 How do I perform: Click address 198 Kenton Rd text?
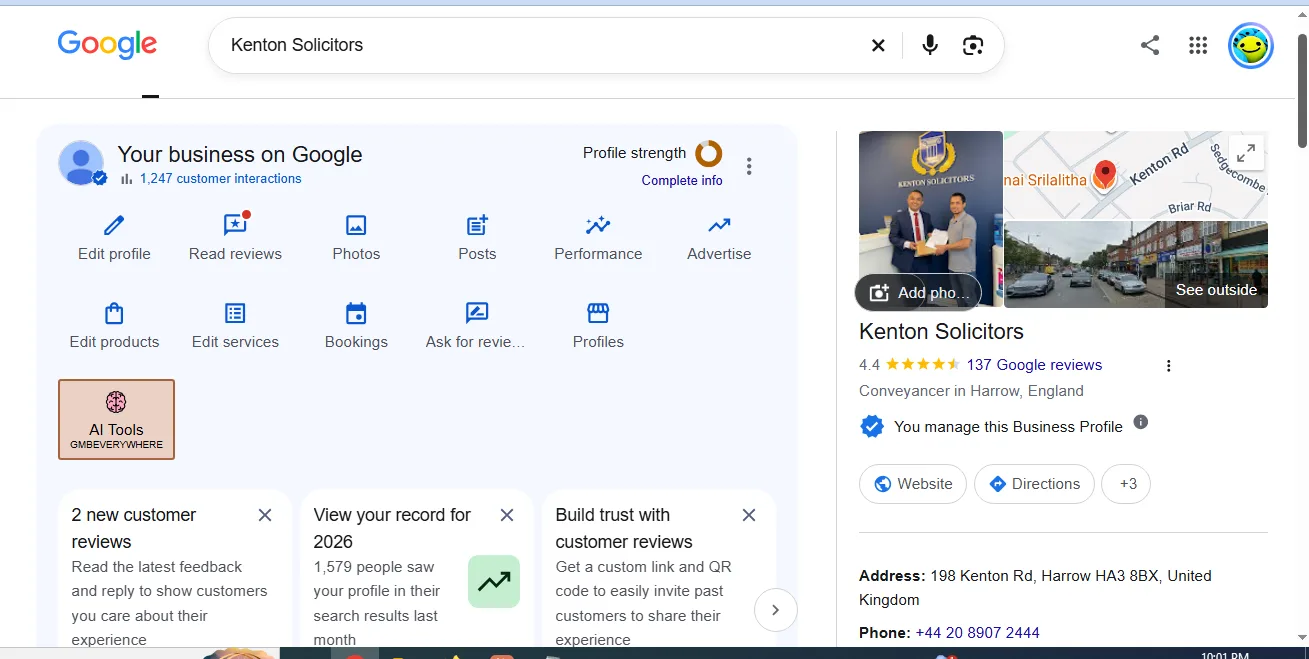1035,588
